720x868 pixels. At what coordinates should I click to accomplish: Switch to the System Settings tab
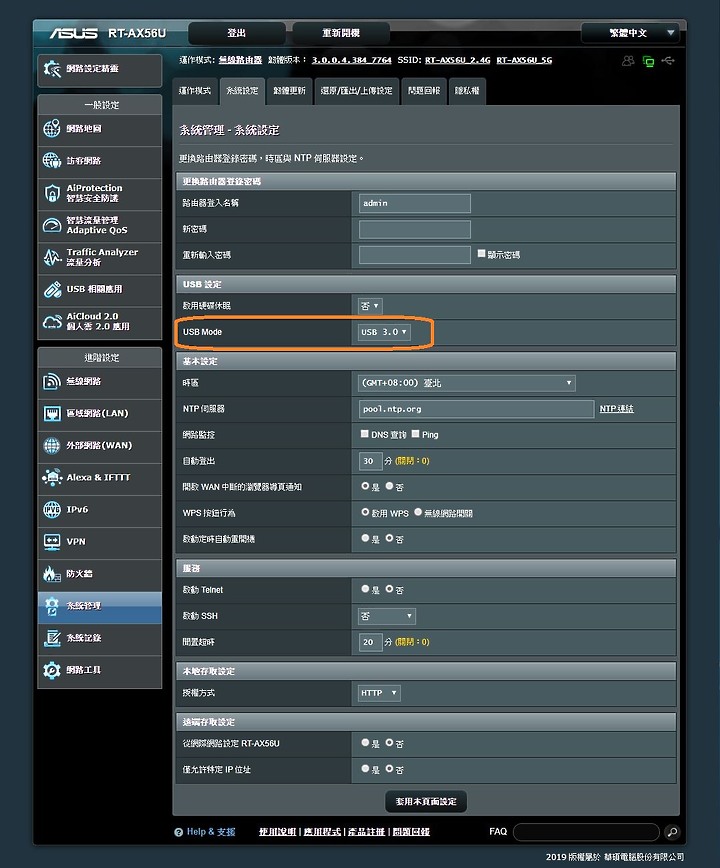pos(242,91)
